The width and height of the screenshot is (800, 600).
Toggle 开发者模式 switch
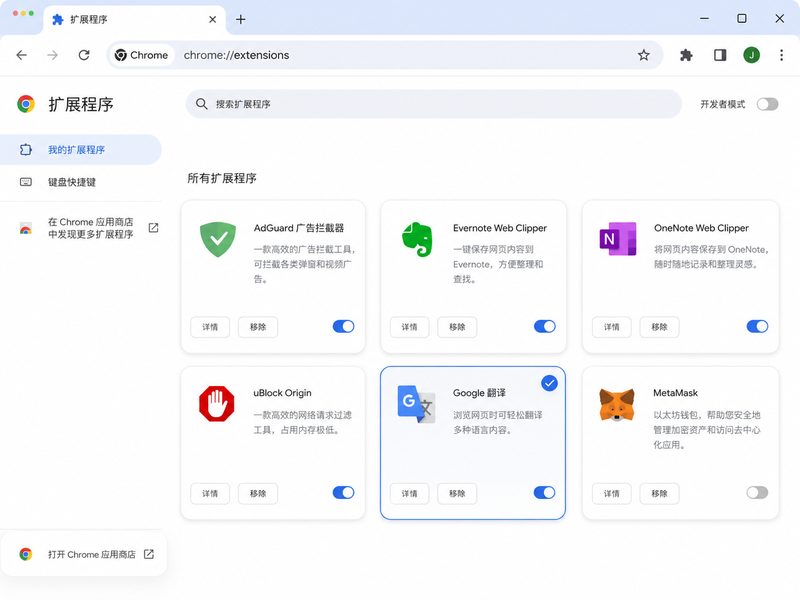coord(767,104)
